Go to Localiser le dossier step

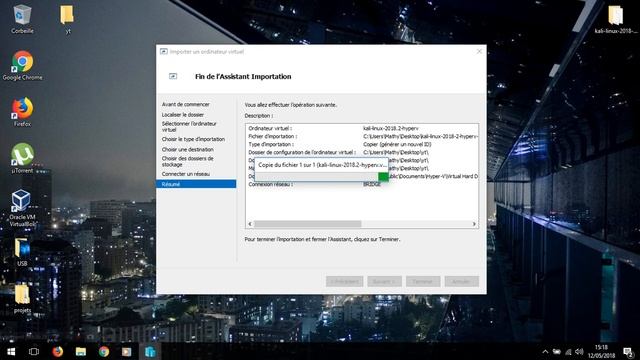[x=183, y=115]
